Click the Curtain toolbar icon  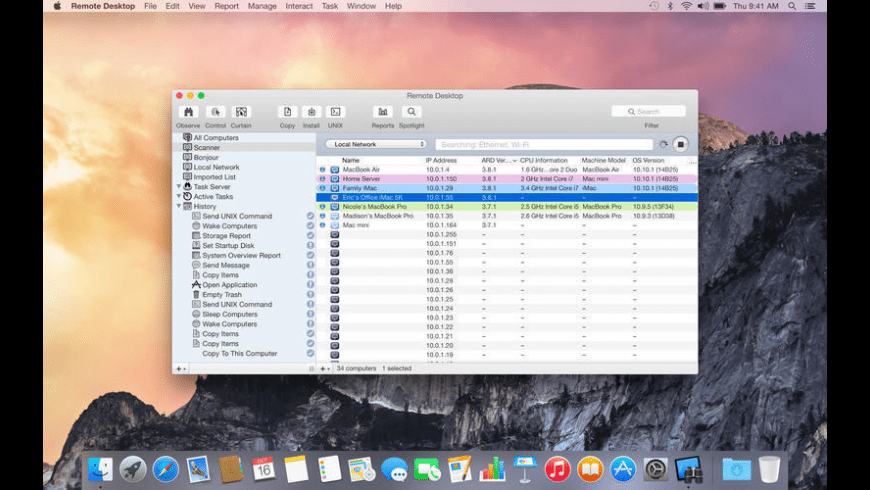click(x=241, y=112)
